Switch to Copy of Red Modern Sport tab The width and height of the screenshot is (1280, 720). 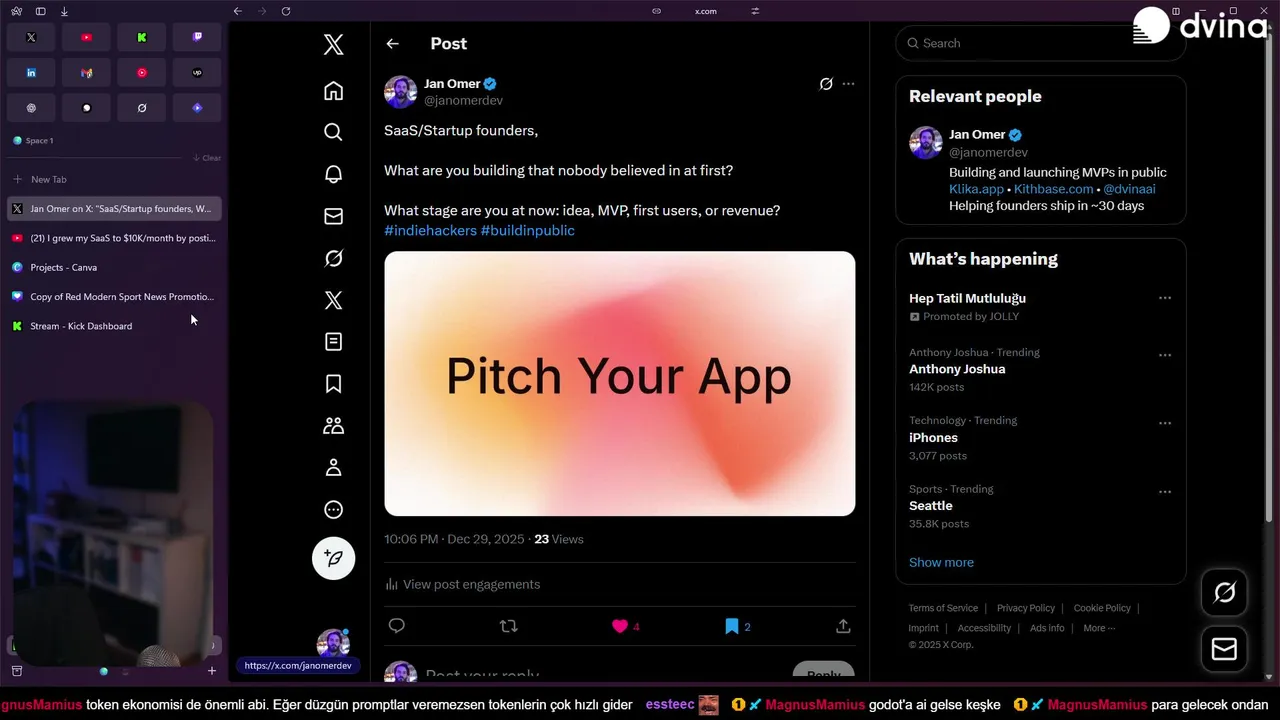114,296
